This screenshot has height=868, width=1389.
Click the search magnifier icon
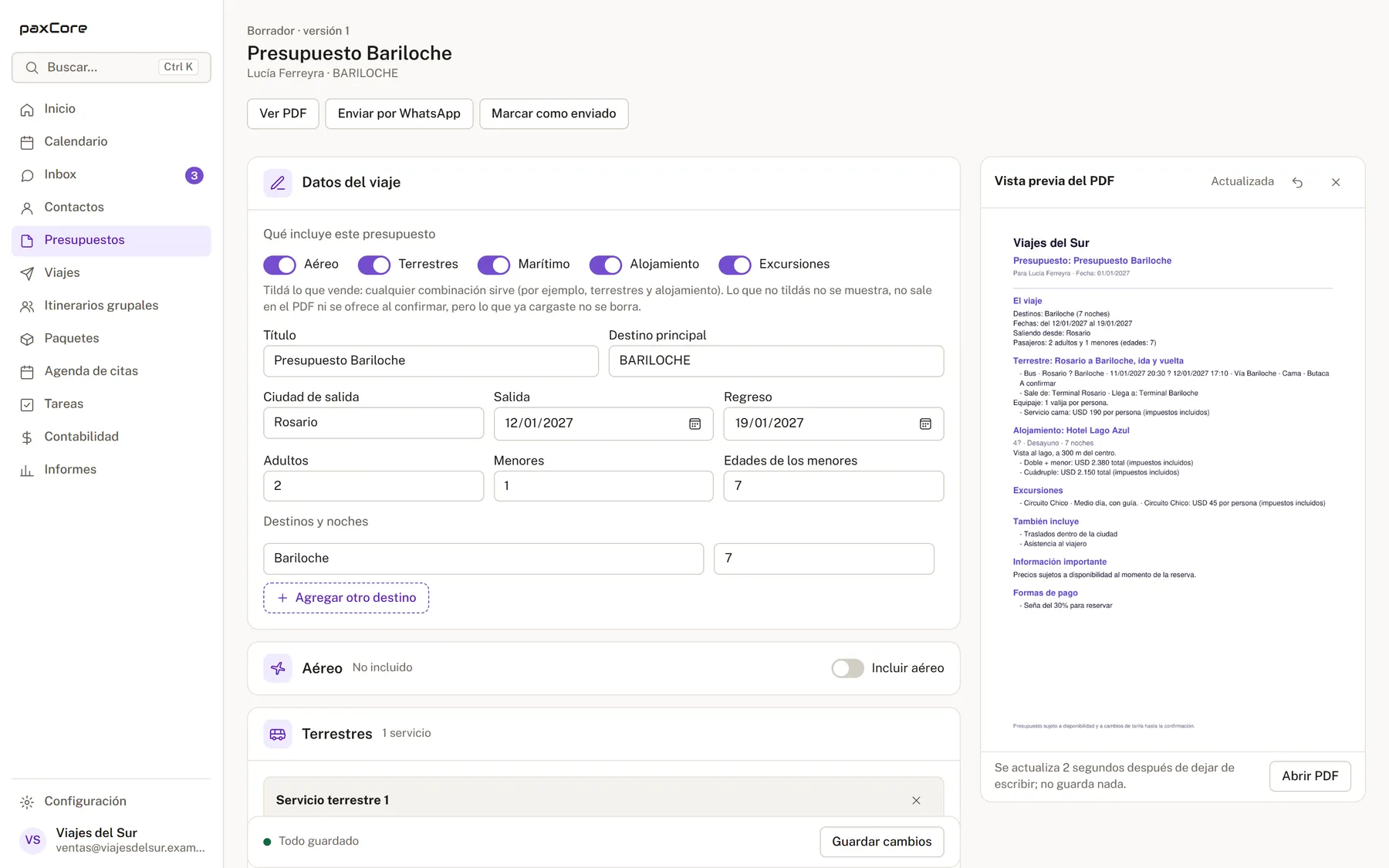click(x=32, y=68)
